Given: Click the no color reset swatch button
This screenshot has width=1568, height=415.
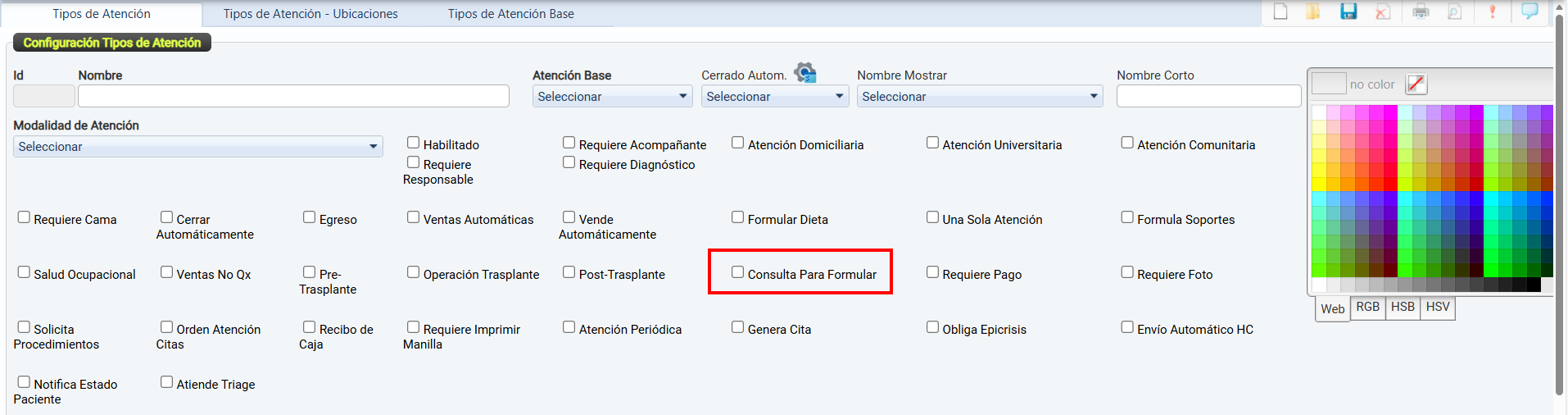Looking at the screenshot, I should pyautogui.click(x=1416, y=84).
